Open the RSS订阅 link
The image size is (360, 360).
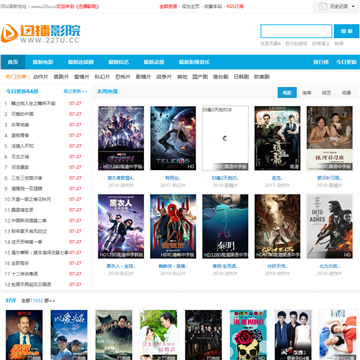[235, 6]
